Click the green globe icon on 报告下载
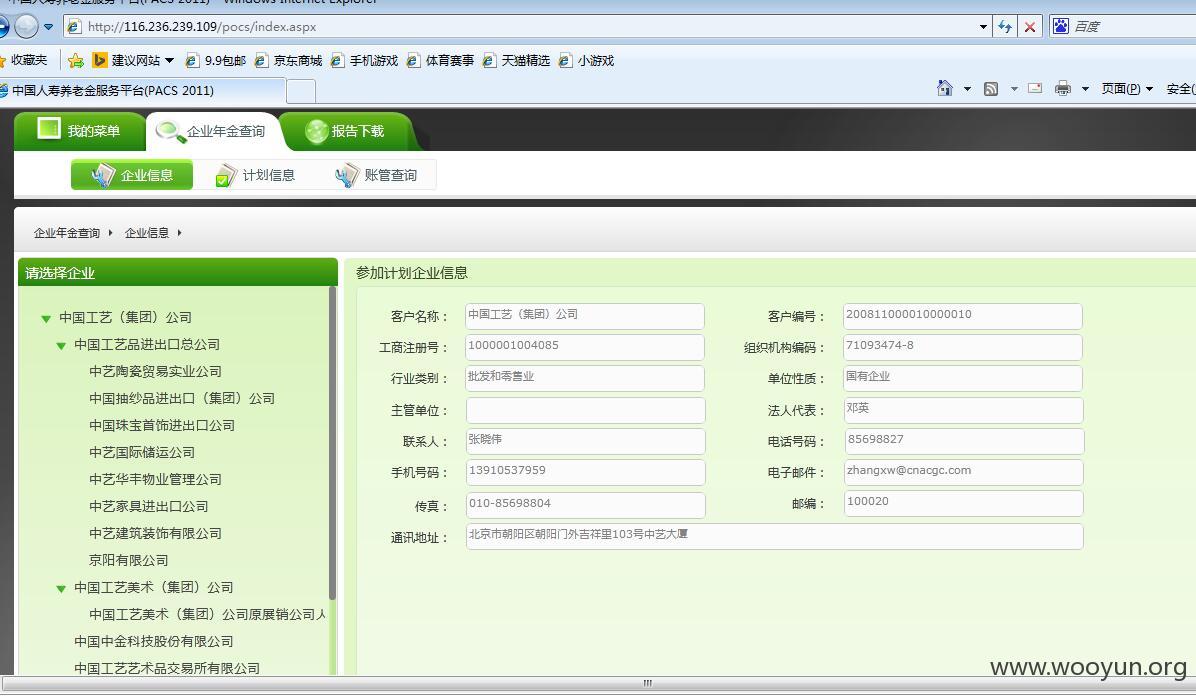This screenshot has width=1196, height=696. click(316, 131)
